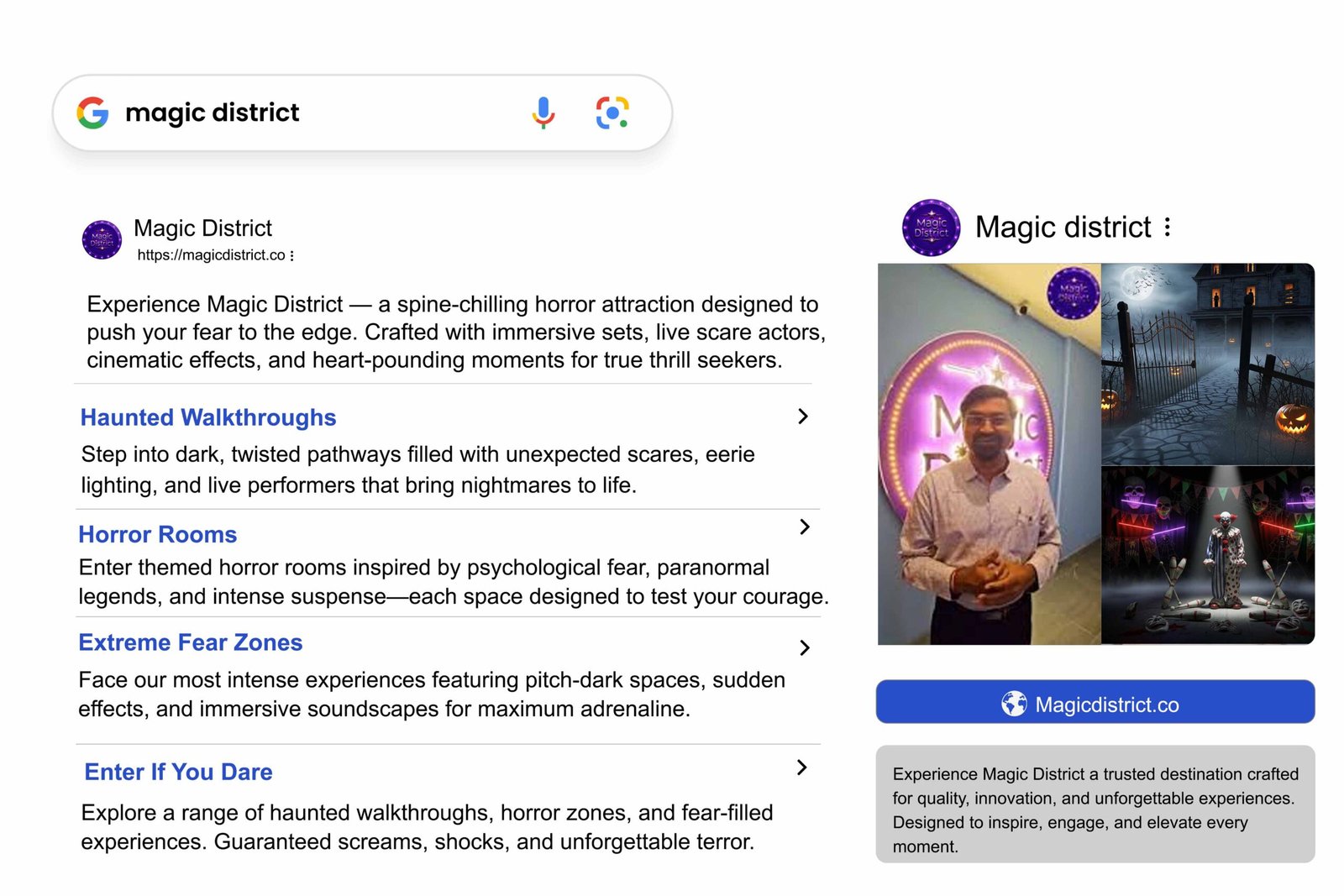The width and height of the screenshot is (1344, 896).
Task: Open three-dot menu next to magicdistrict.co URL
Action: 291,255
